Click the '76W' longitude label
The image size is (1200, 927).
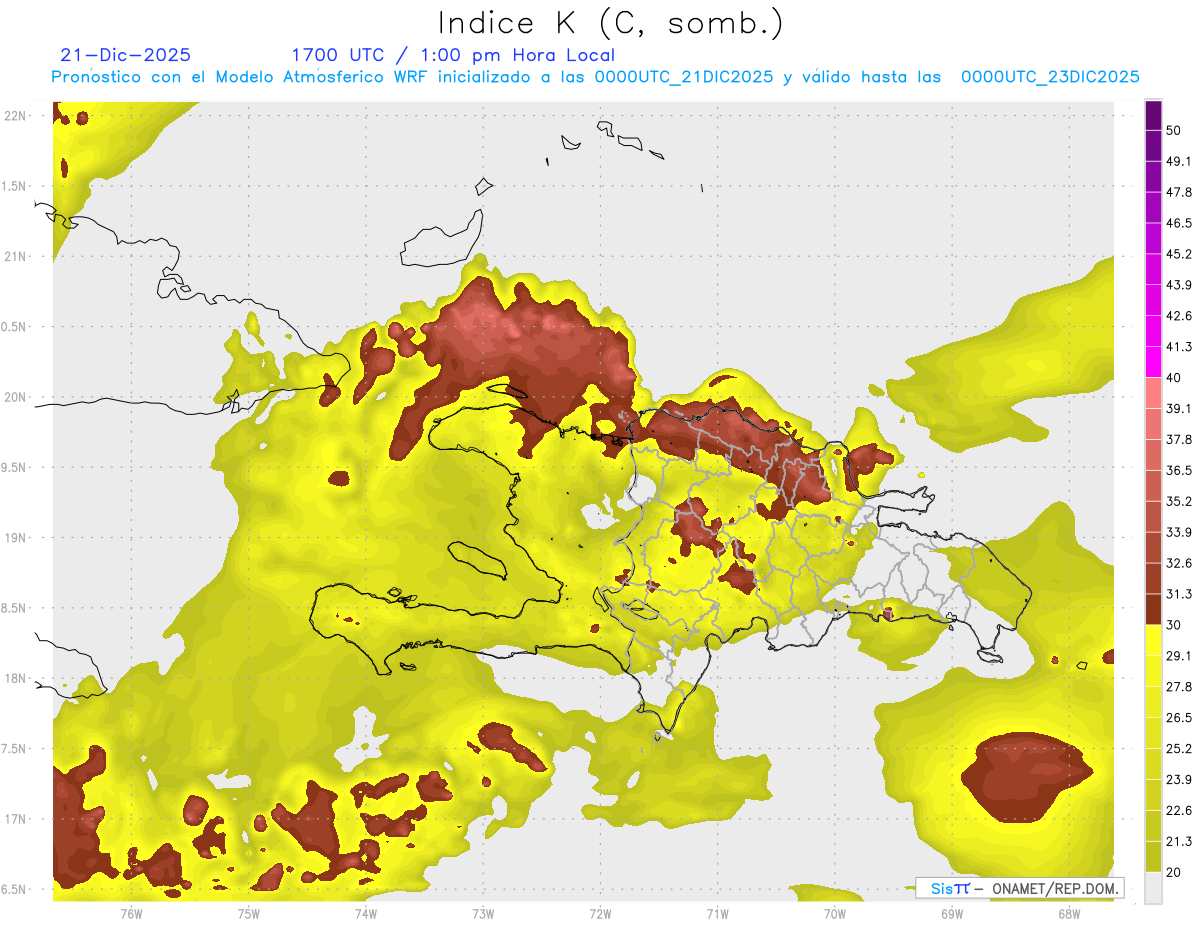131,914
